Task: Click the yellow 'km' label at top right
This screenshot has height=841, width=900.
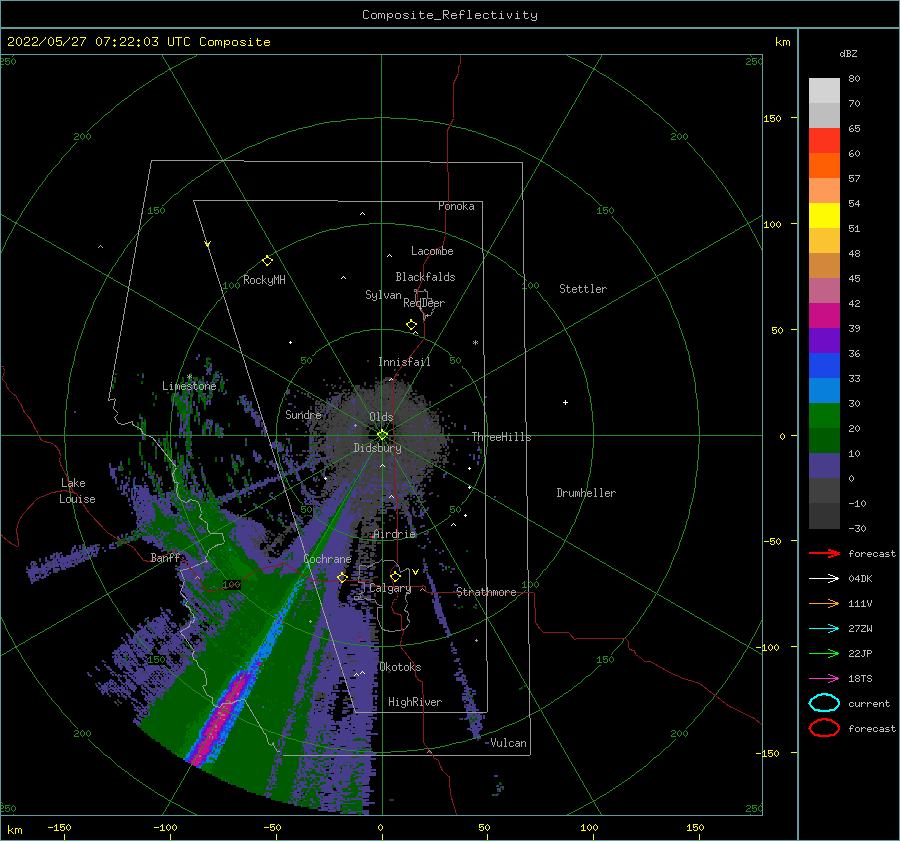Action: click(x=782, y=42)
